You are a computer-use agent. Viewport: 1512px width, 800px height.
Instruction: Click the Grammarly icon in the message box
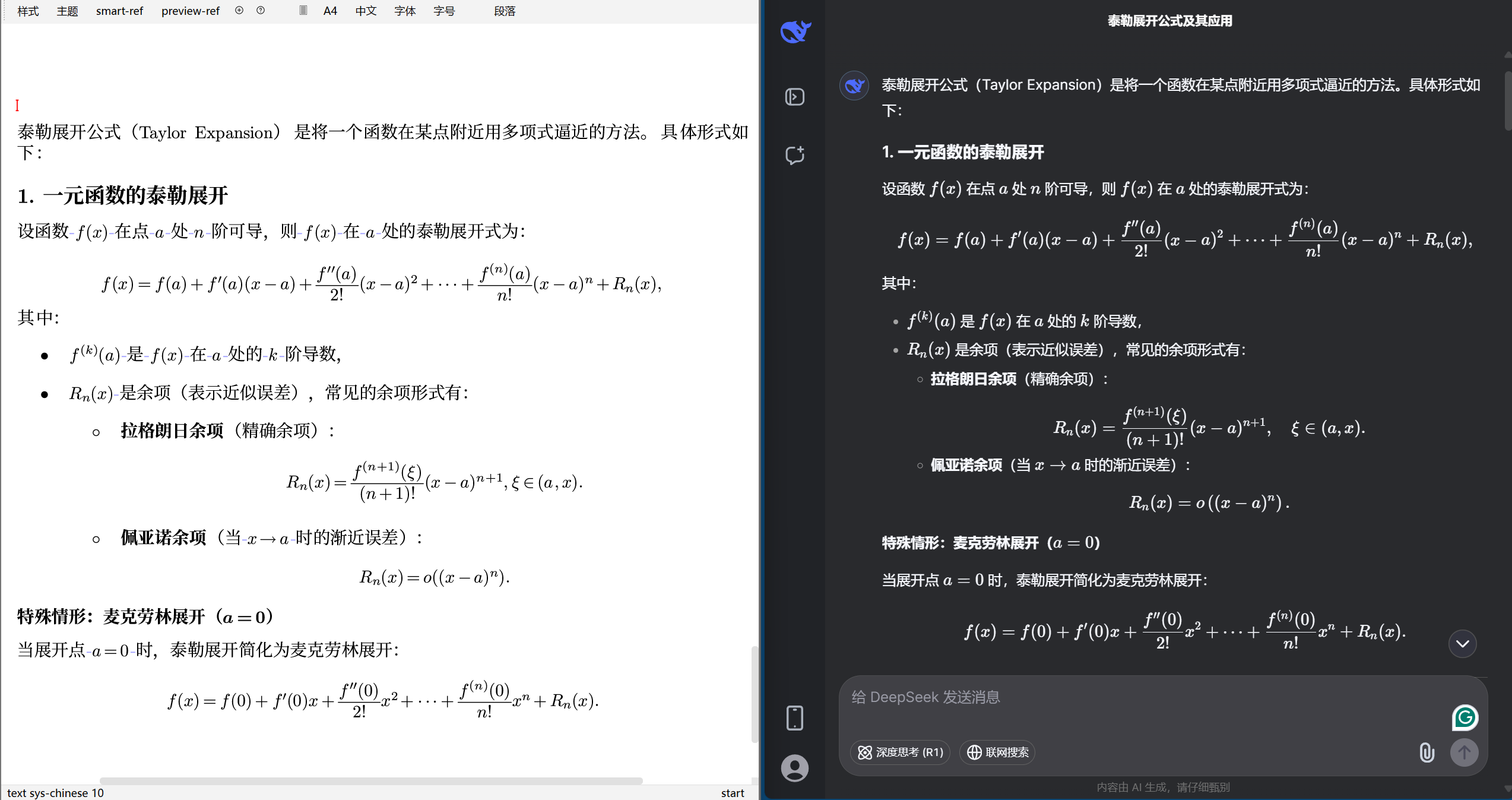pos(1465,717)
